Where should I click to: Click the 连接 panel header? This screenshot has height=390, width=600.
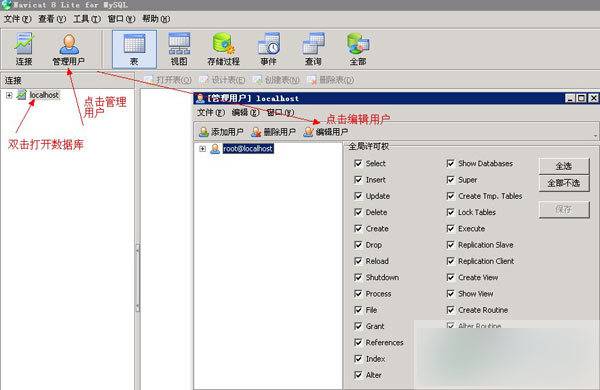pos(67,80)
